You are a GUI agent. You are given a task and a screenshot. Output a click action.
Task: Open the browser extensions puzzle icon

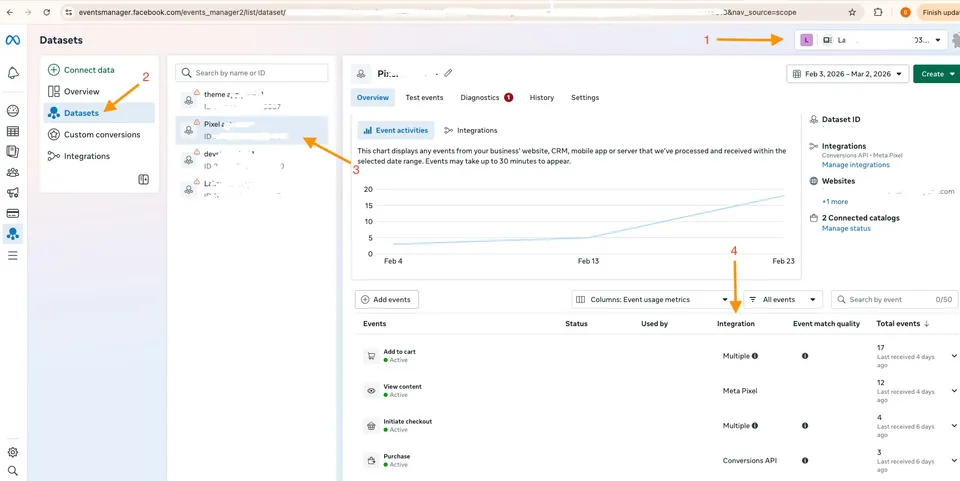(878, 12)
